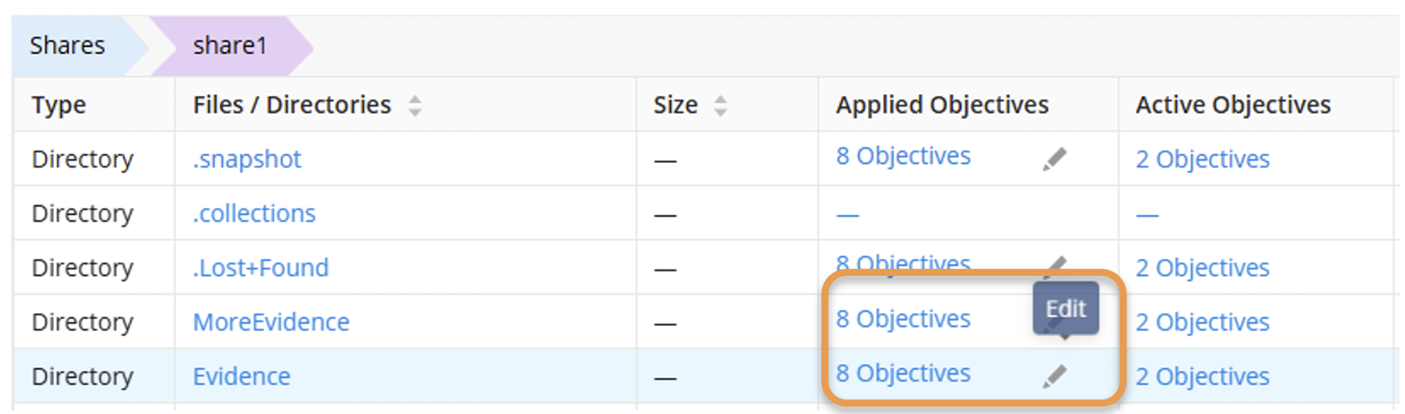Click the edit pencil in .Lost+Found row

tap(1054, 266)
